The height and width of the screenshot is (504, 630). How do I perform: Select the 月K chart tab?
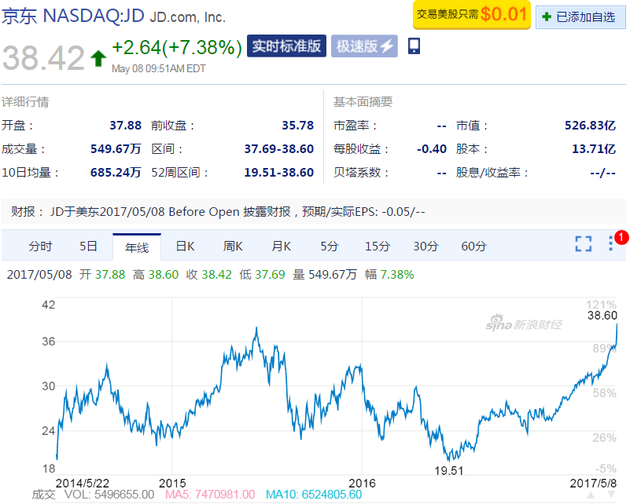pyautogui.click(x=281, y=246)
